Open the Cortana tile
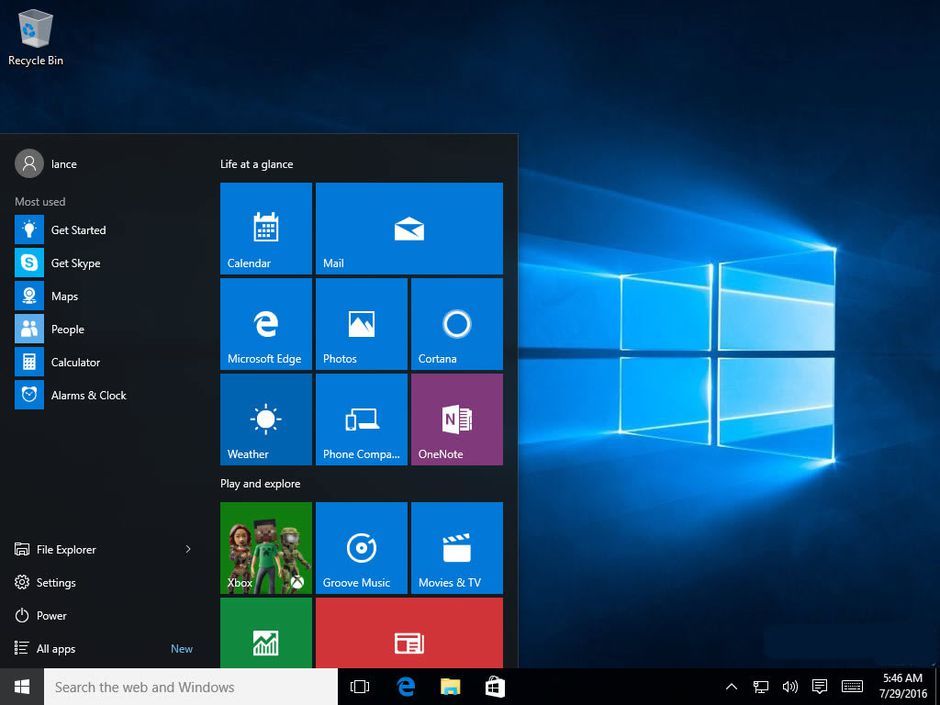The width and height of the screenshot is (940, 705). click(456, 323)
